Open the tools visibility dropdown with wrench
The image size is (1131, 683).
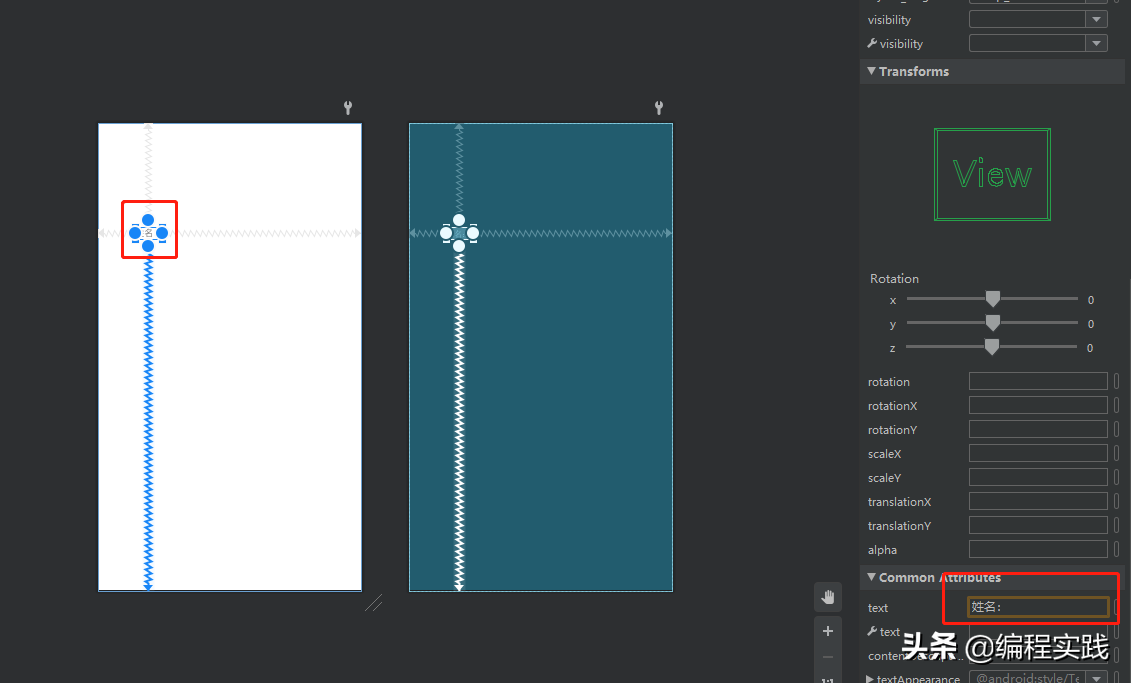coord(1096,43)
